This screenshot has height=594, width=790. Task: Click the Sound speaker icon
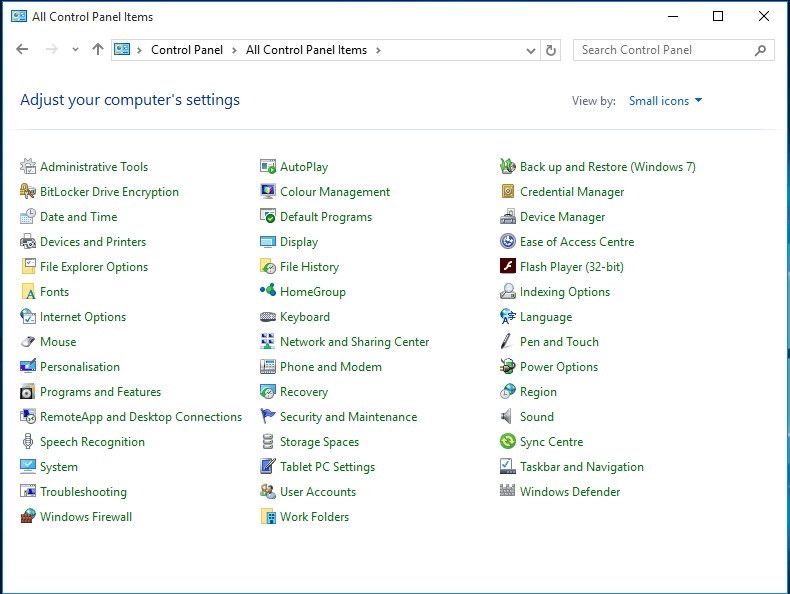[x=507, y=417]
